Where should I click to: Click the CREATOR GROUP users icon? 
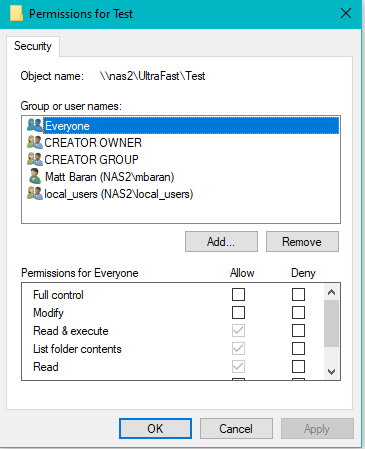pyautogui.click(x=35, y=159)
